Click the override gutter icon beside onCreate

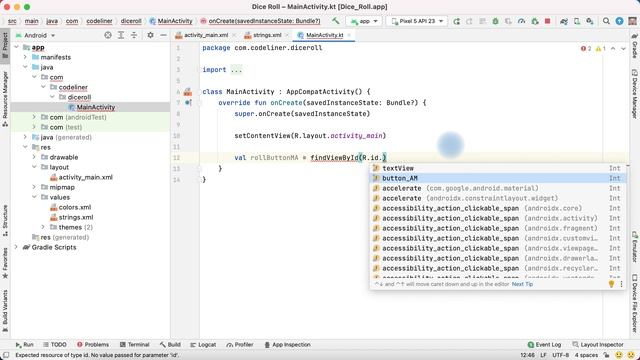point(188,102)
